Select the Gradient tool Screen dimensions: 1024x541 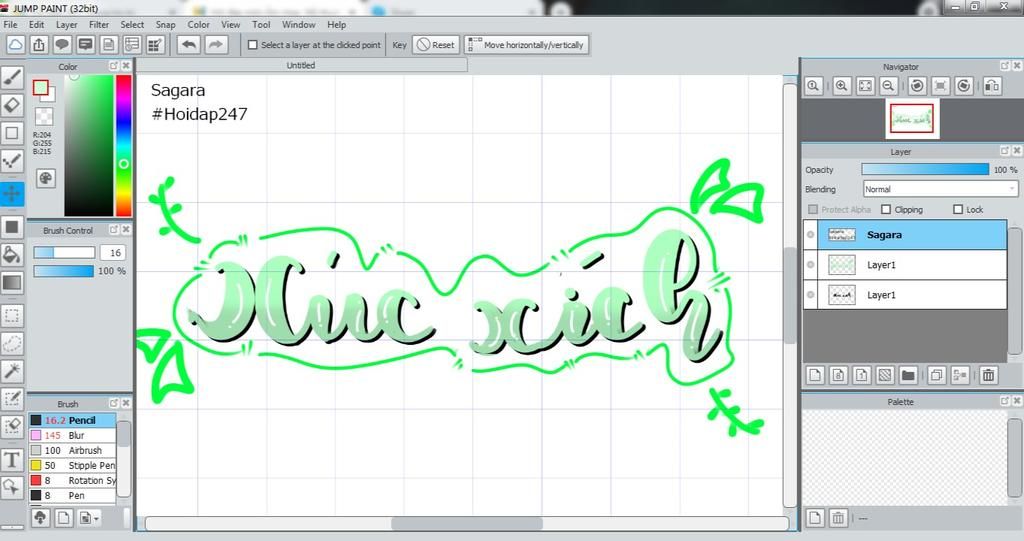click(12, 282)
